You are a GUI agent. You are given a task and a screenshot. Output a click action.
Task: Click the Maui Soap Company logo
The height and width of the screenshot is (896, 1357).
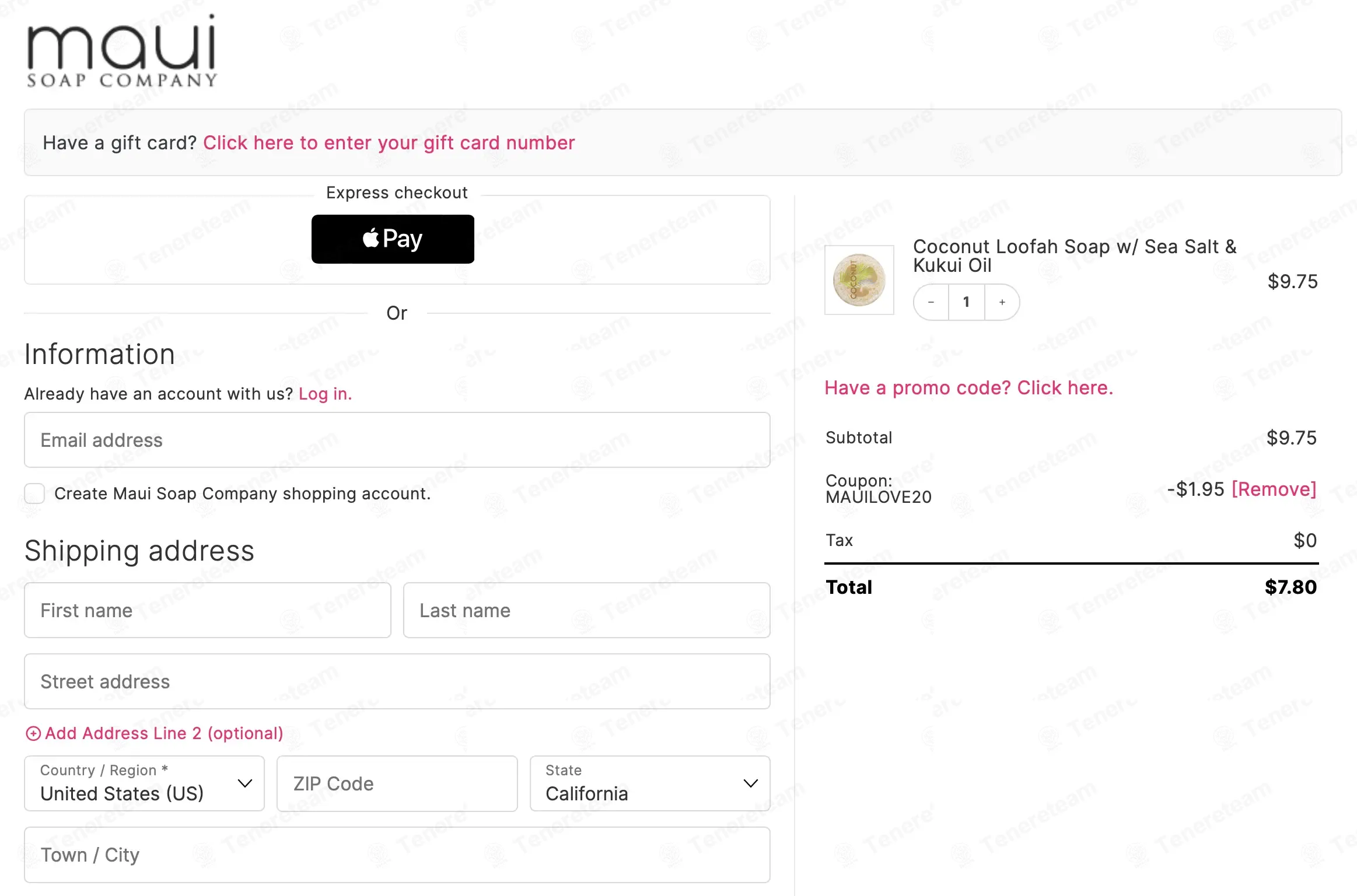pos(122,51)
